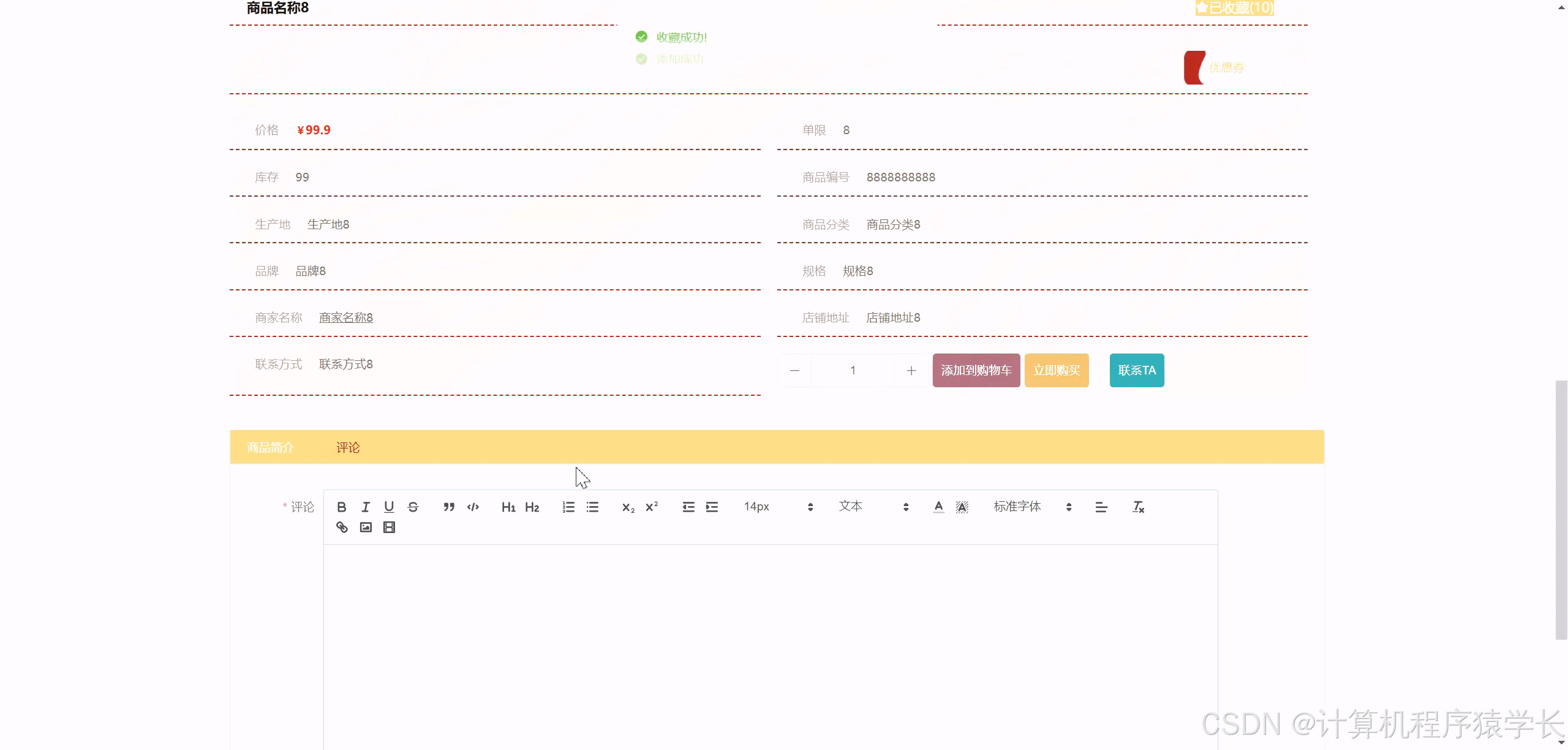Image resolution: width=1568 pixels, height=750 pixels.
Task: Focus the purchase quantity input field
Action: point(853,370)
